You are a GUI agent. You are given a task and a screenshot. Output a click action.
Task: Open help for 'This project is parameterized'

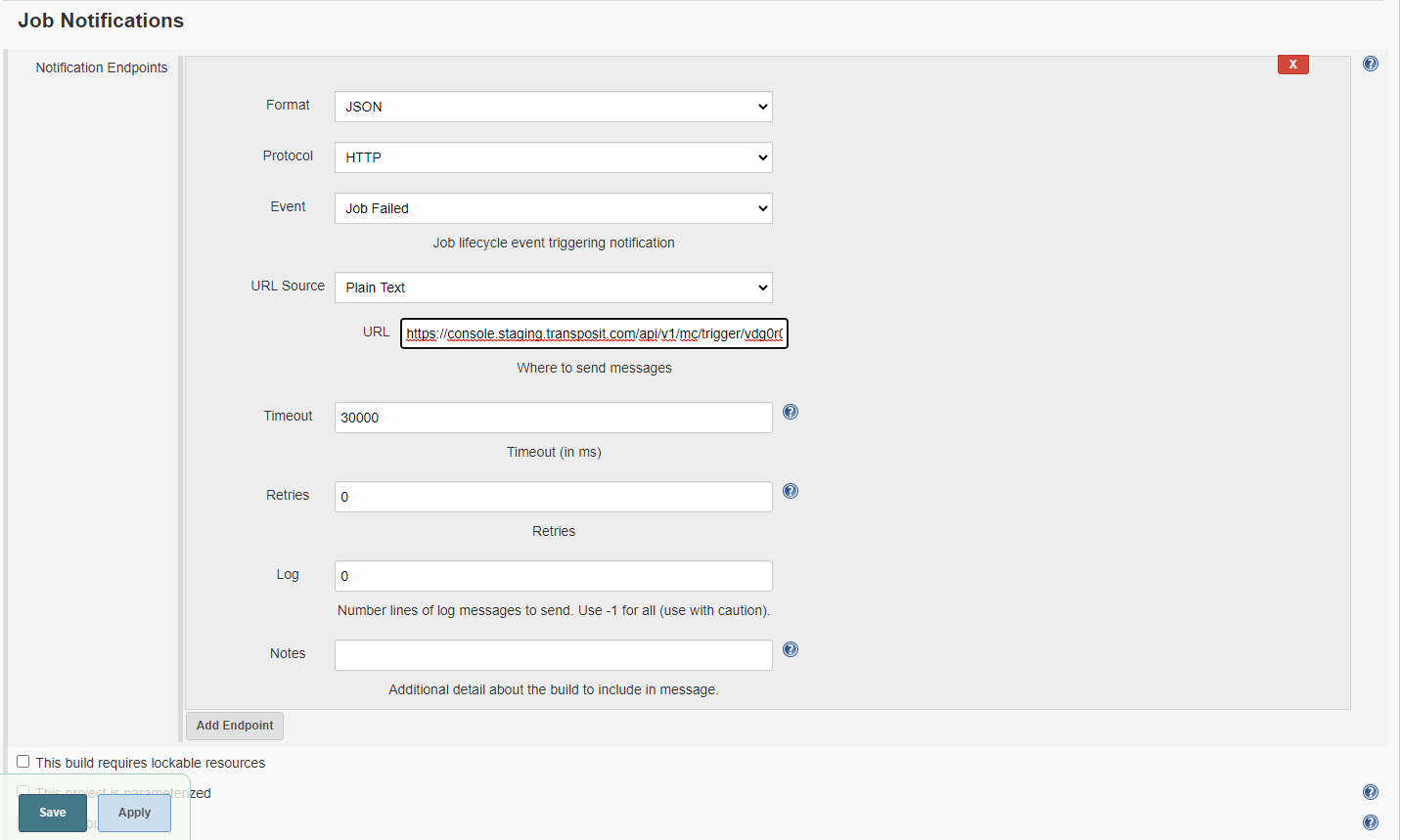click(1371, 792)
